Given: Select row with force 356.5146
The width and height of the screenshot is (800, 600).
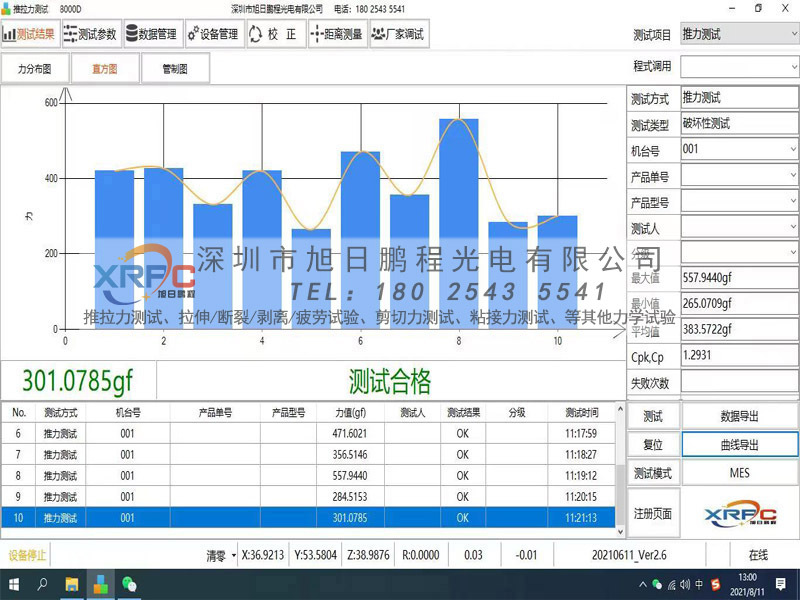Looking at the screenshot, I should point(308,454).
